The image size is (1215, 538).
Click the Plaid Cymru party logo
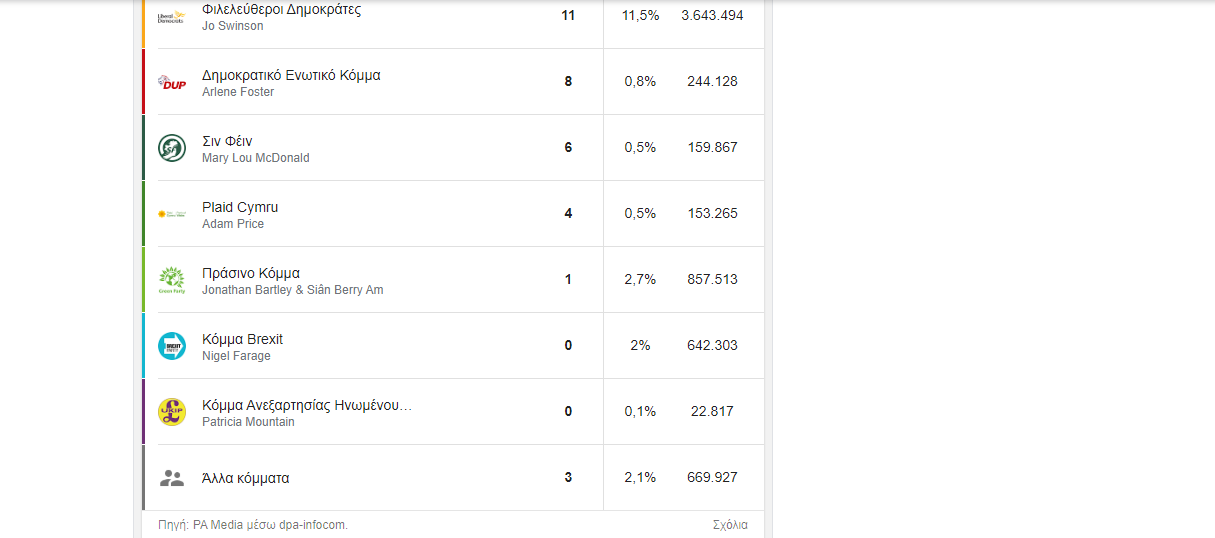click(x=172, y=214)
